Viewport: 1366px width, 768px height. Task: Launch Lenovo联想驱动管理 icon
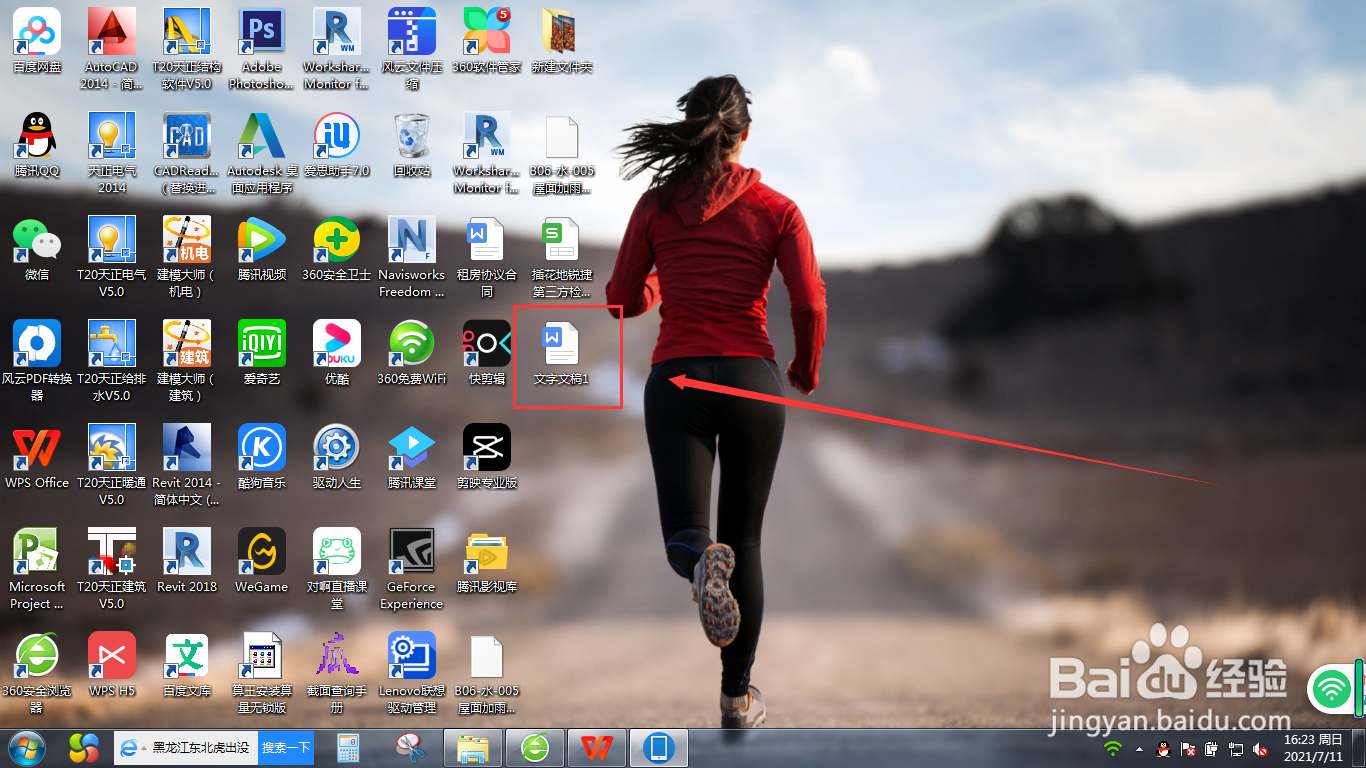[x=412, y=673]
